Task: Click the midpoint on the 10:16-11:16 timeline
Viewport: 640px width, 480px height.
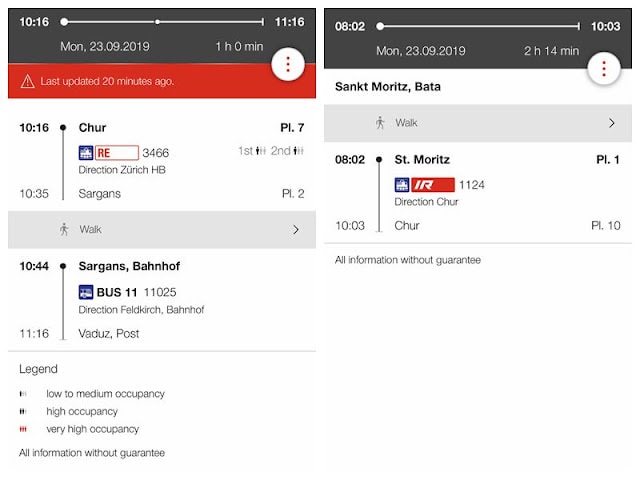Action: [158, 22]
